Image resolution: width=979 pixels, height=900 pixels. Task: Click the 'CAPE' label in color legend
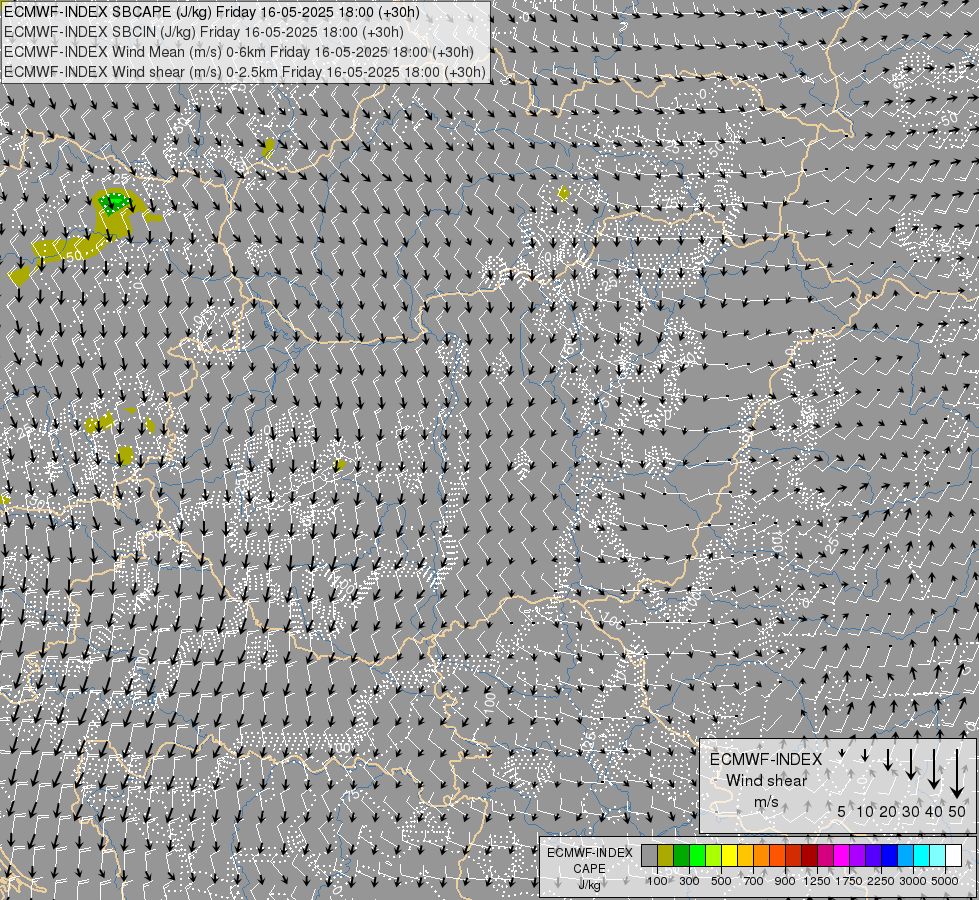coord(589,869)
